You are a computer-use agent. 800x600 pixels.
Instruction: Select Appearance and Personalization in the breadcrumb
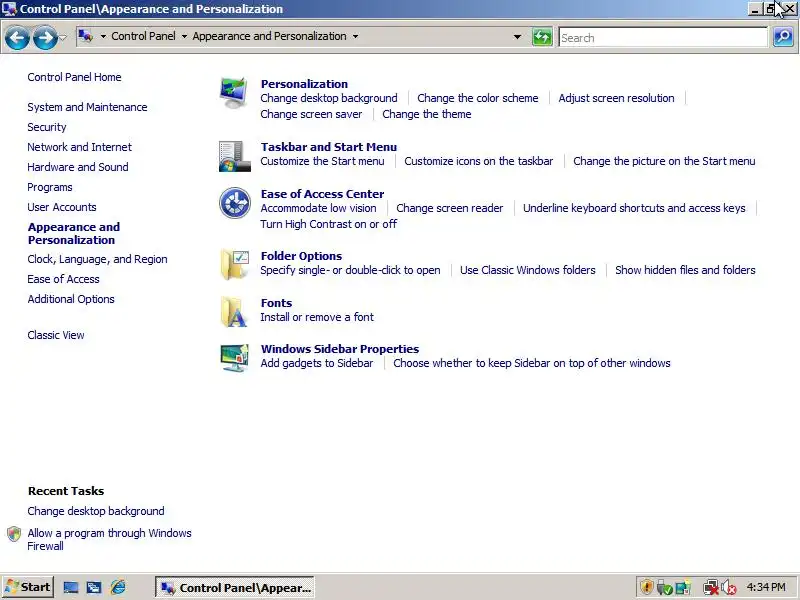pyautogui.click(x=269, y=36)
